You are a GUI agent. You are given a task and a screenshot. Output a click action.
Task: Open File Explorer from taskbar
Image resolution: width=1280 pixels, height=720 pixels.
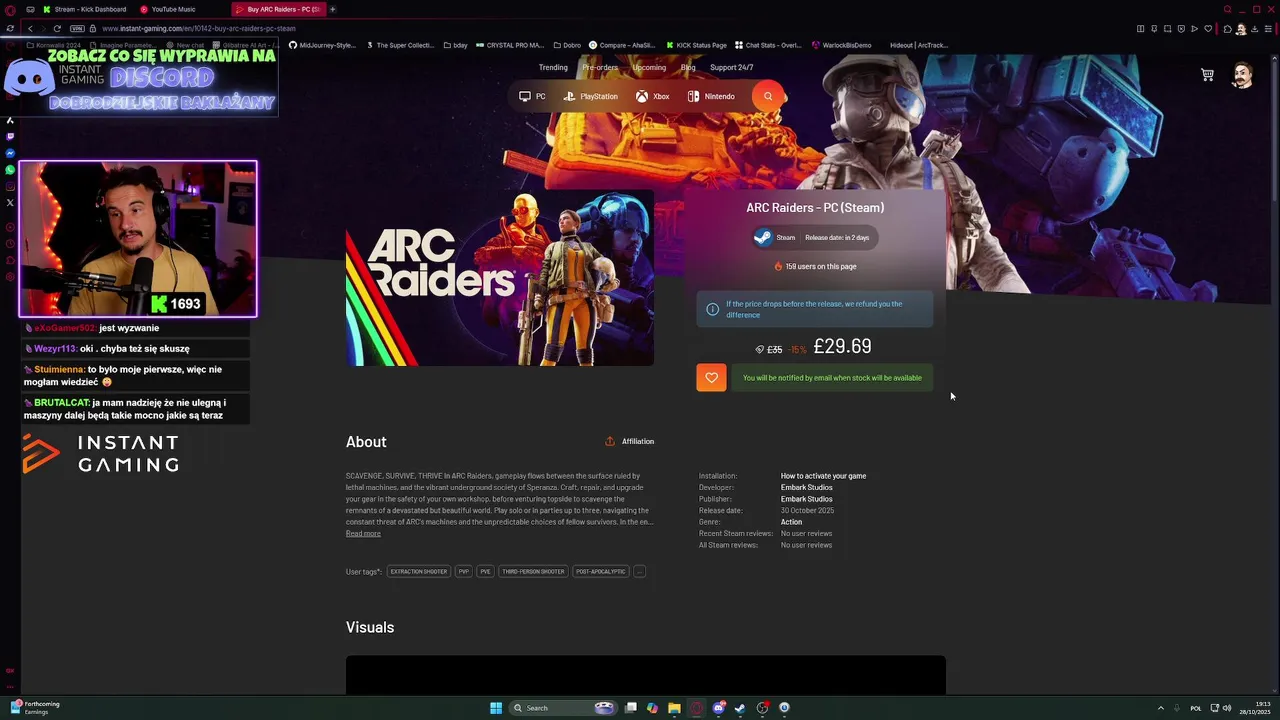674,708
